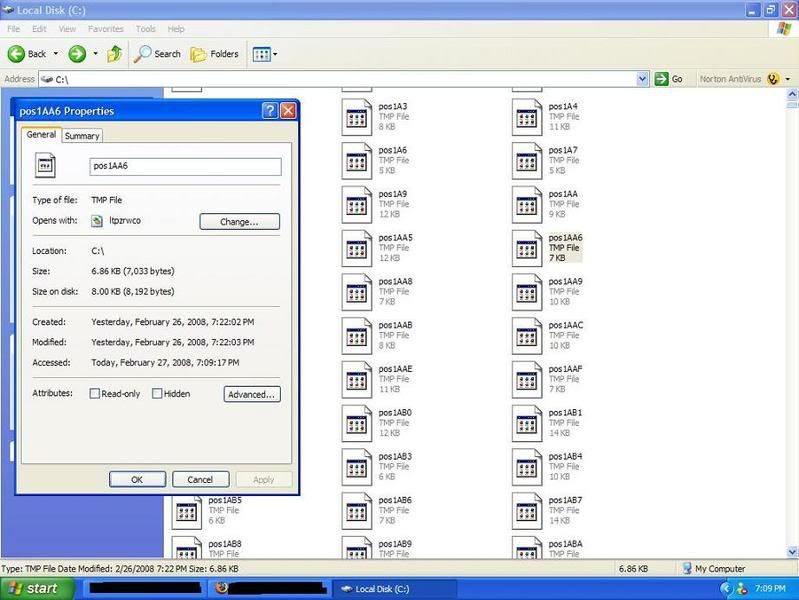Click the green Back arrow icon
This screenshot has height=600, width=799.
pos(17,54)
